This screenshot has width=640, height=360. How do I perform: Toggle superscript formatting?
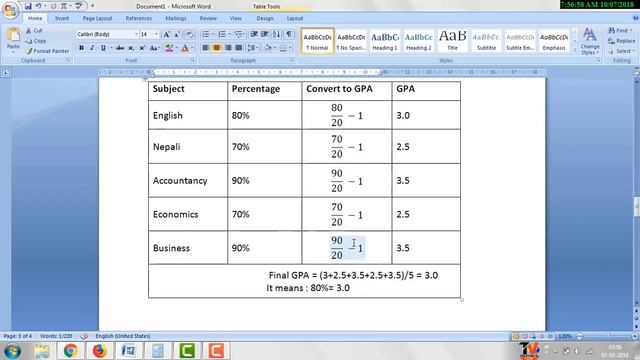tap(142, 48)
